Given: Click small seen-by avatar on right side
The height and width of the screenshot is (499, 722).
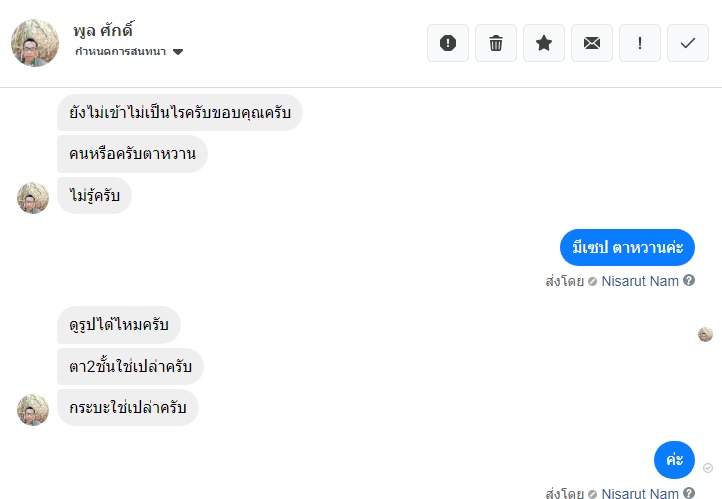Looking at the screenshot, I should (705, 334).
